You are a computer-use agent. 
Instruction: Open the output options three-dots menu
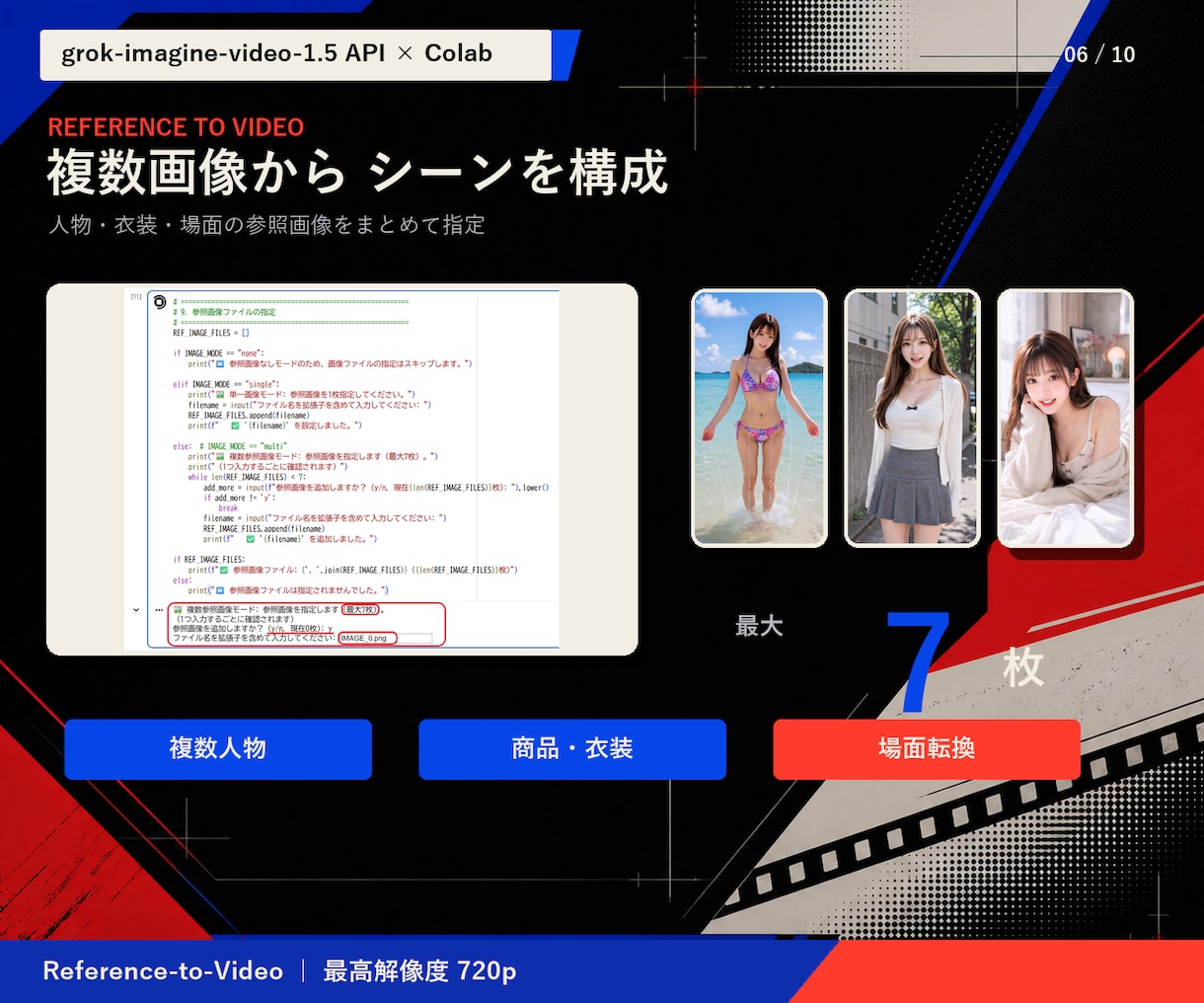click(159, 610)
